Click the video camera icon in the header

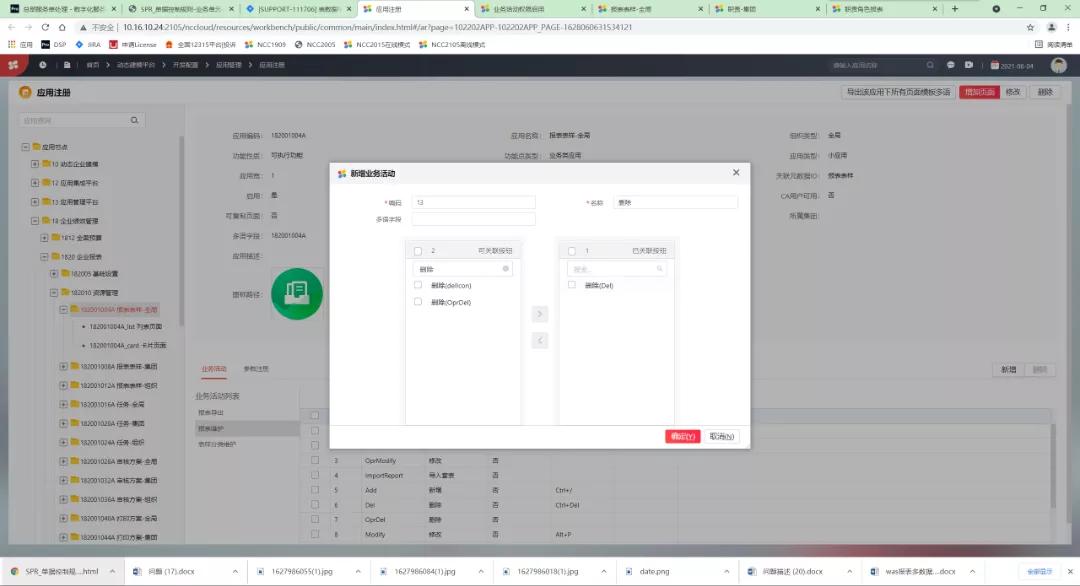coord(968,65)
